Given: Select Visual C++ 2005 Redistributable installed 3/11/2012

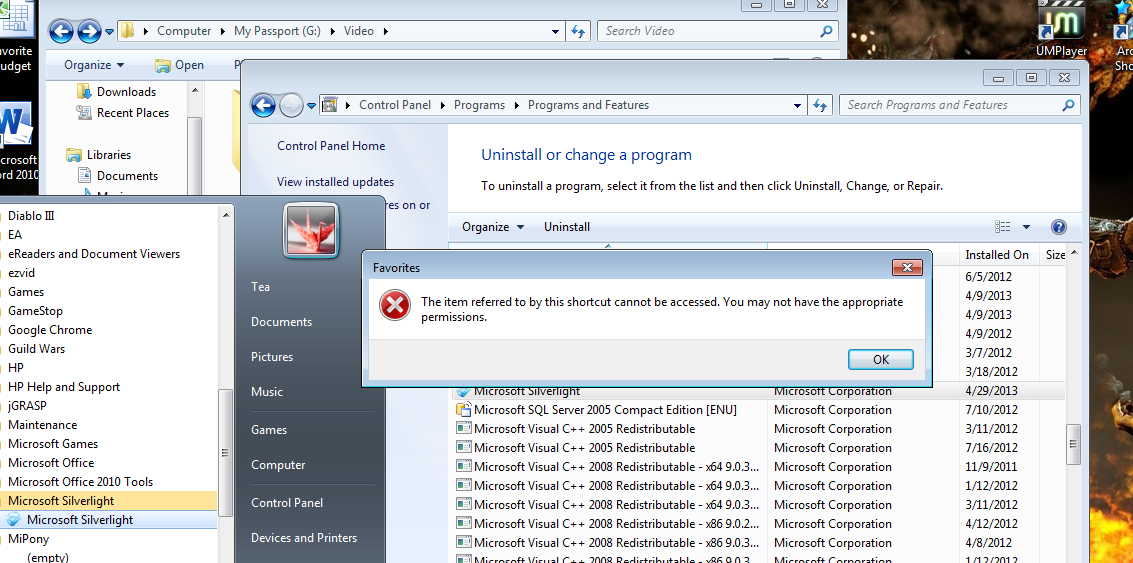Looking at the screenshot, I should (757, 429).
